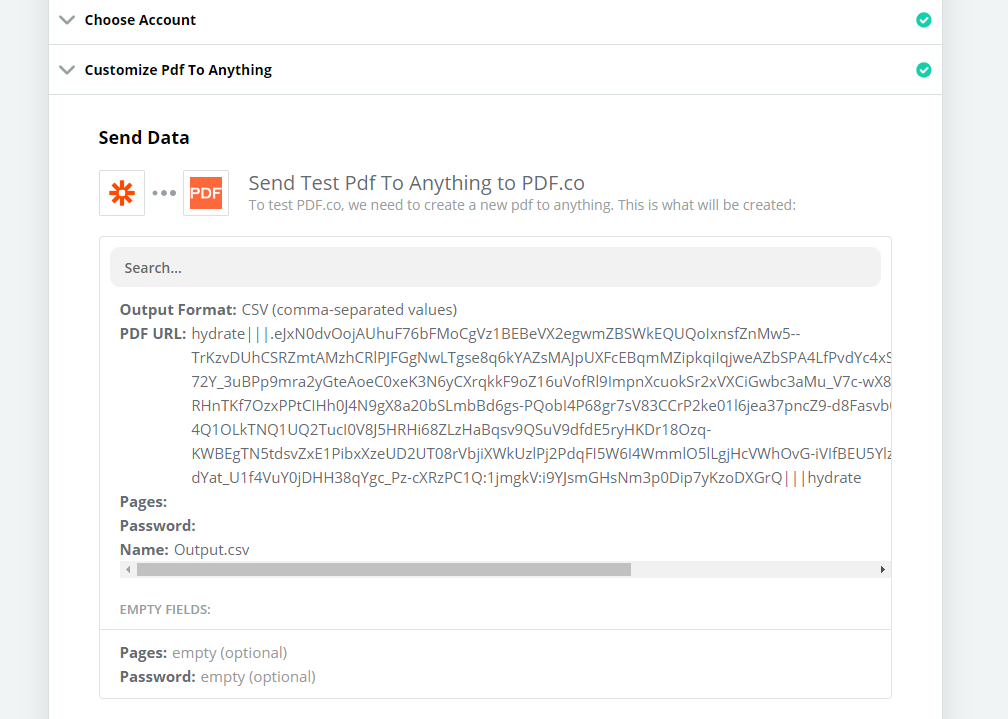Collapse the Choose Account section chevron
1008x719 pixels.
click(x=67, y=20)
